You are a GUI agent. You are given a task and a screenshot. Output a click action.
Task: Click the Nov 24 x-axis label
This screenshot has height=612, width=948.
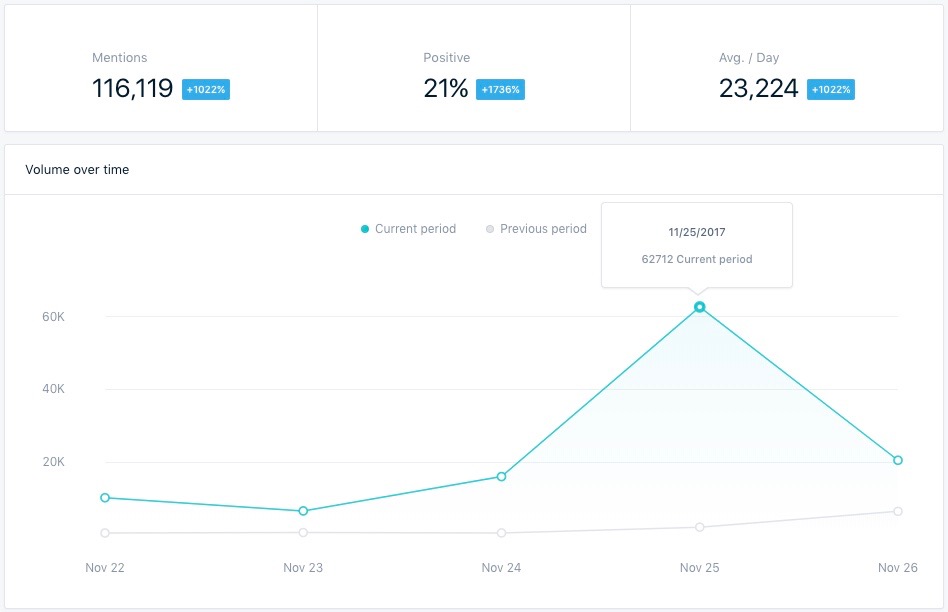tap(501, 568)
